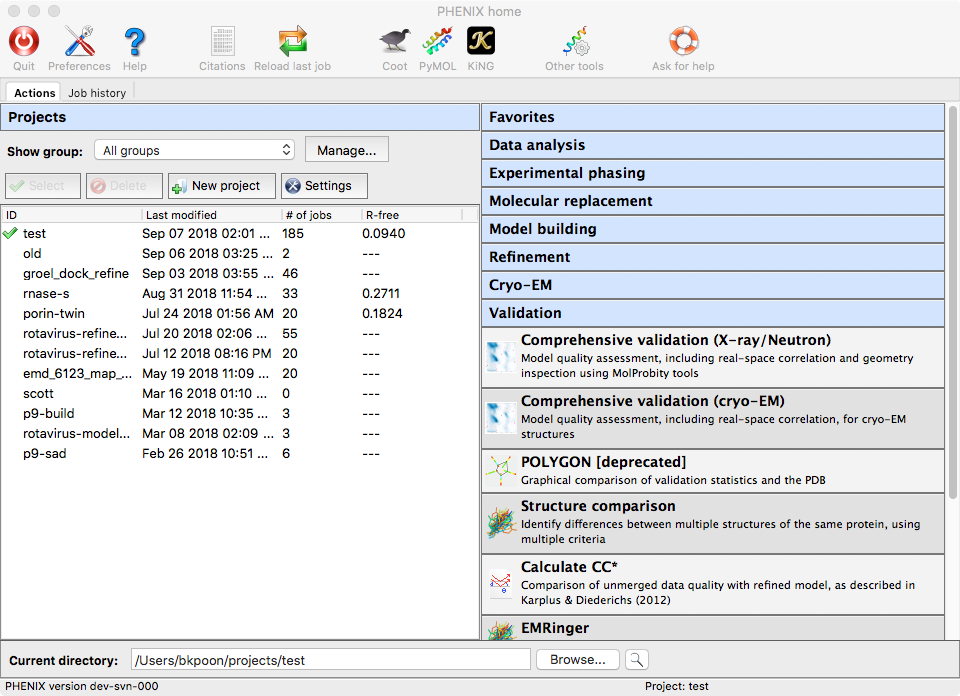Launch PyMOL viewer icon
Viewport: 960px width, 696px height.
coord(437,42)
